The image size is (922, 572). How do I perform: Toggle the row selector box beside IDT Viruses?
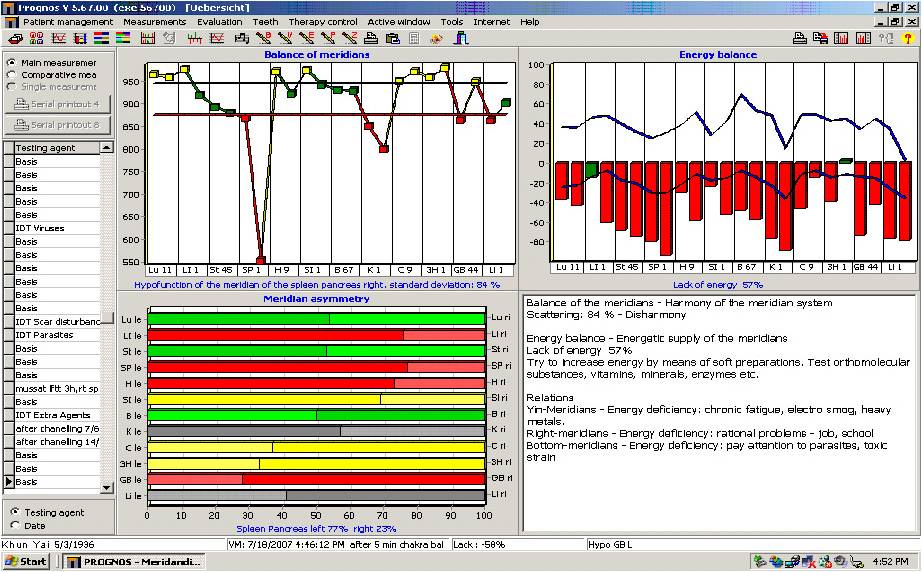(x=9, y=228)
